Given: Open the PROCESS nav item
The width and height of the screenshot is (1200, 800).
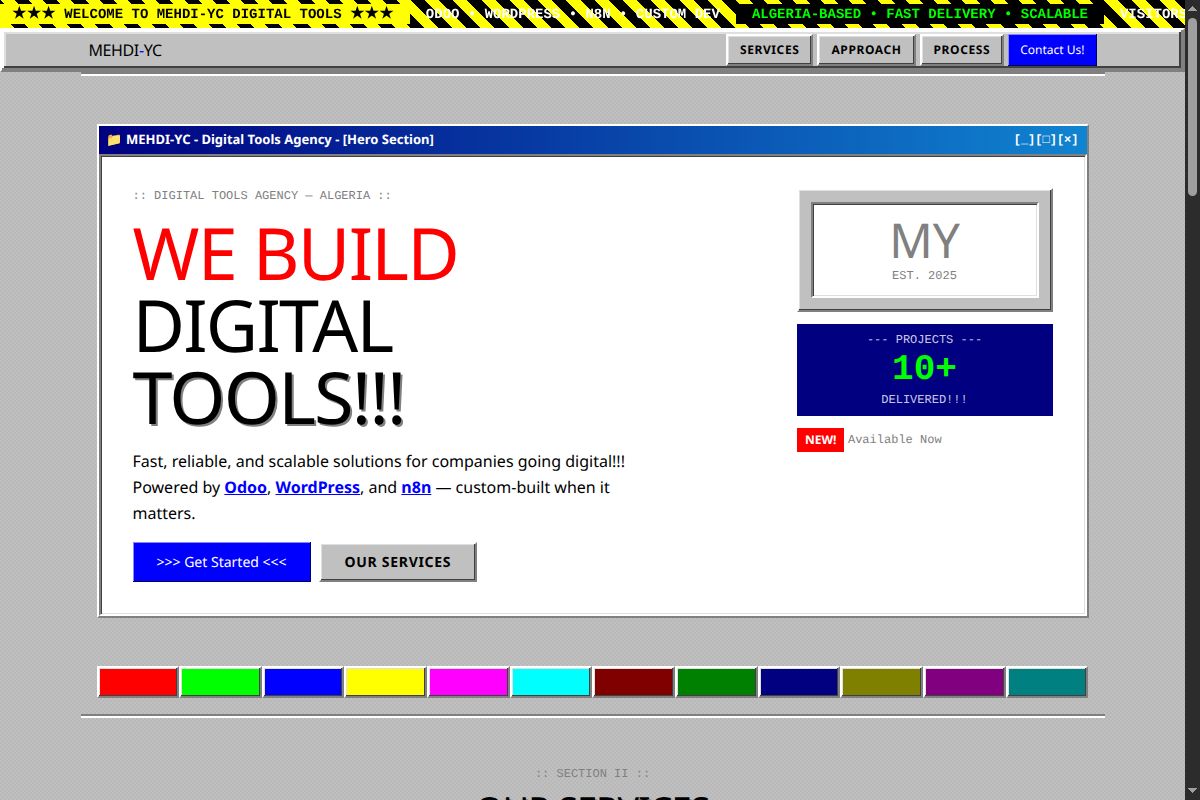Looking at the screenshot, I should pyautogui.click(x=961, y=50).
